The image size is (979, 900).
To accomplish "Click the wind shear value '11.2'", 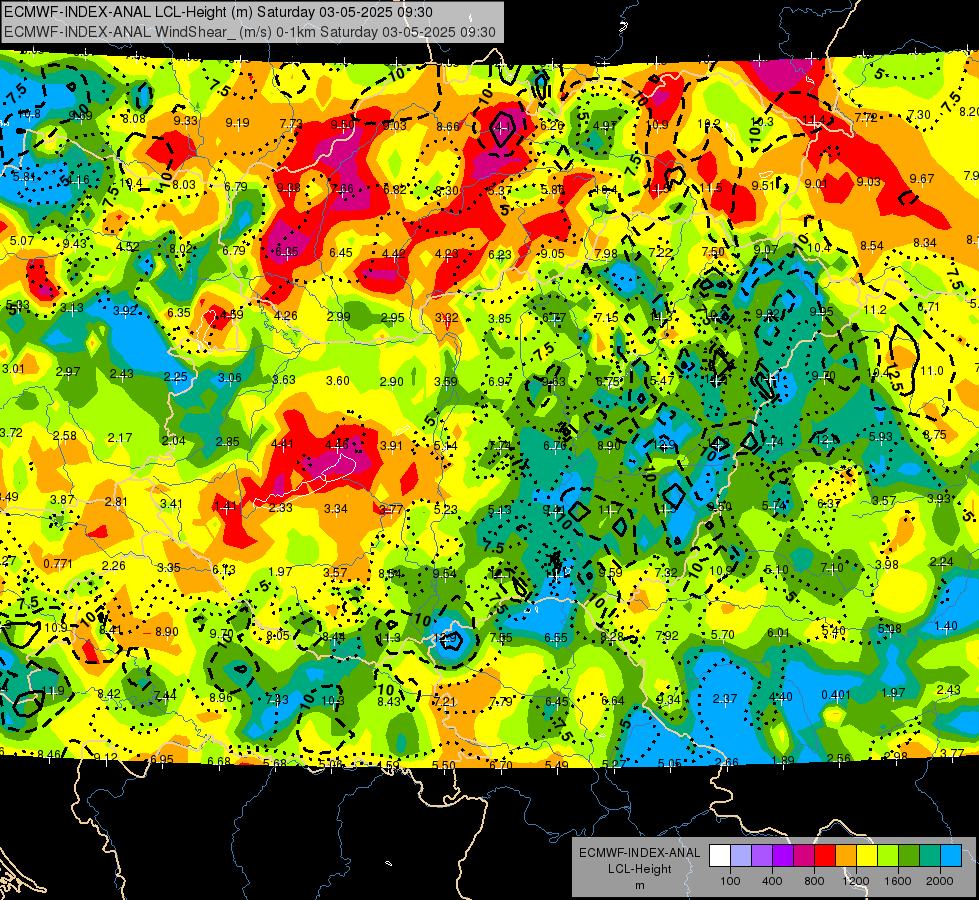I will (x=875, y=310).
